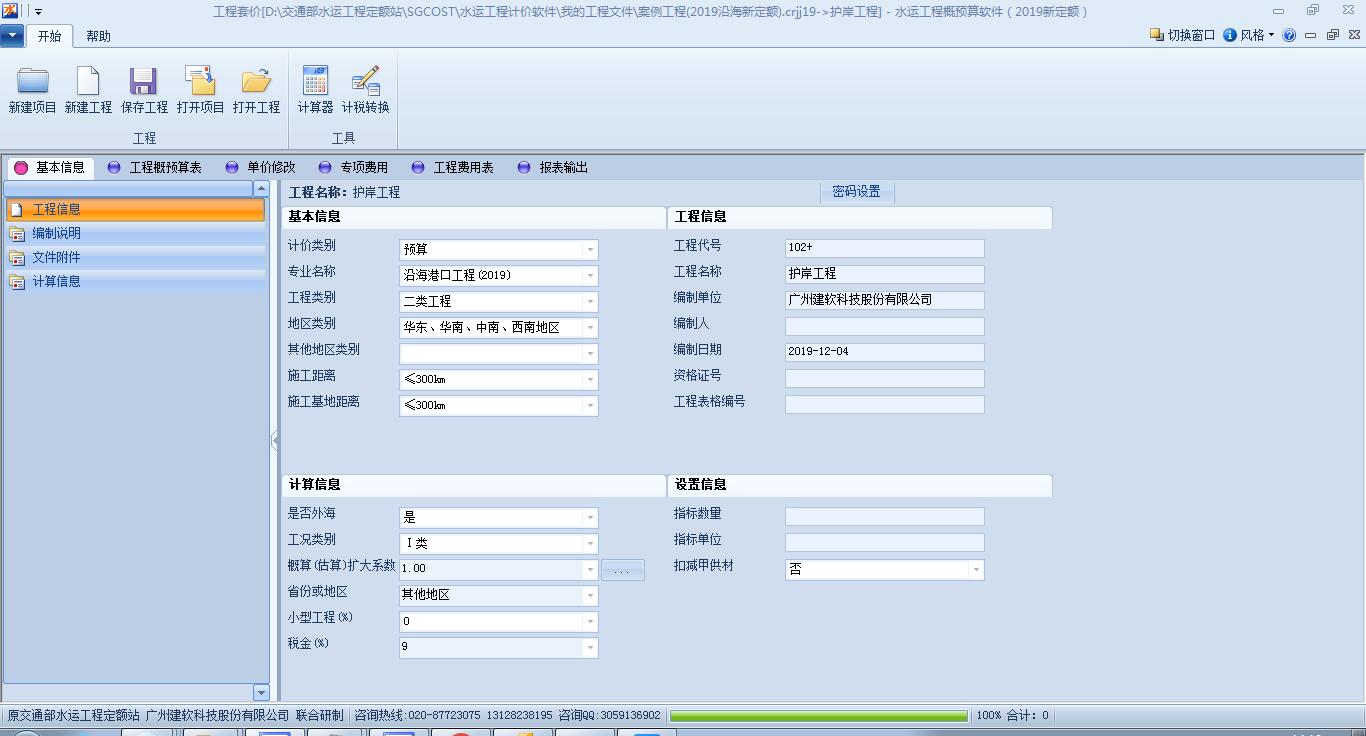This screenshot has height=736, width=1366.
Task: Click the 咨询QQ:3059136902 status text
Action: pyautogui.click(x=609, y=716)
